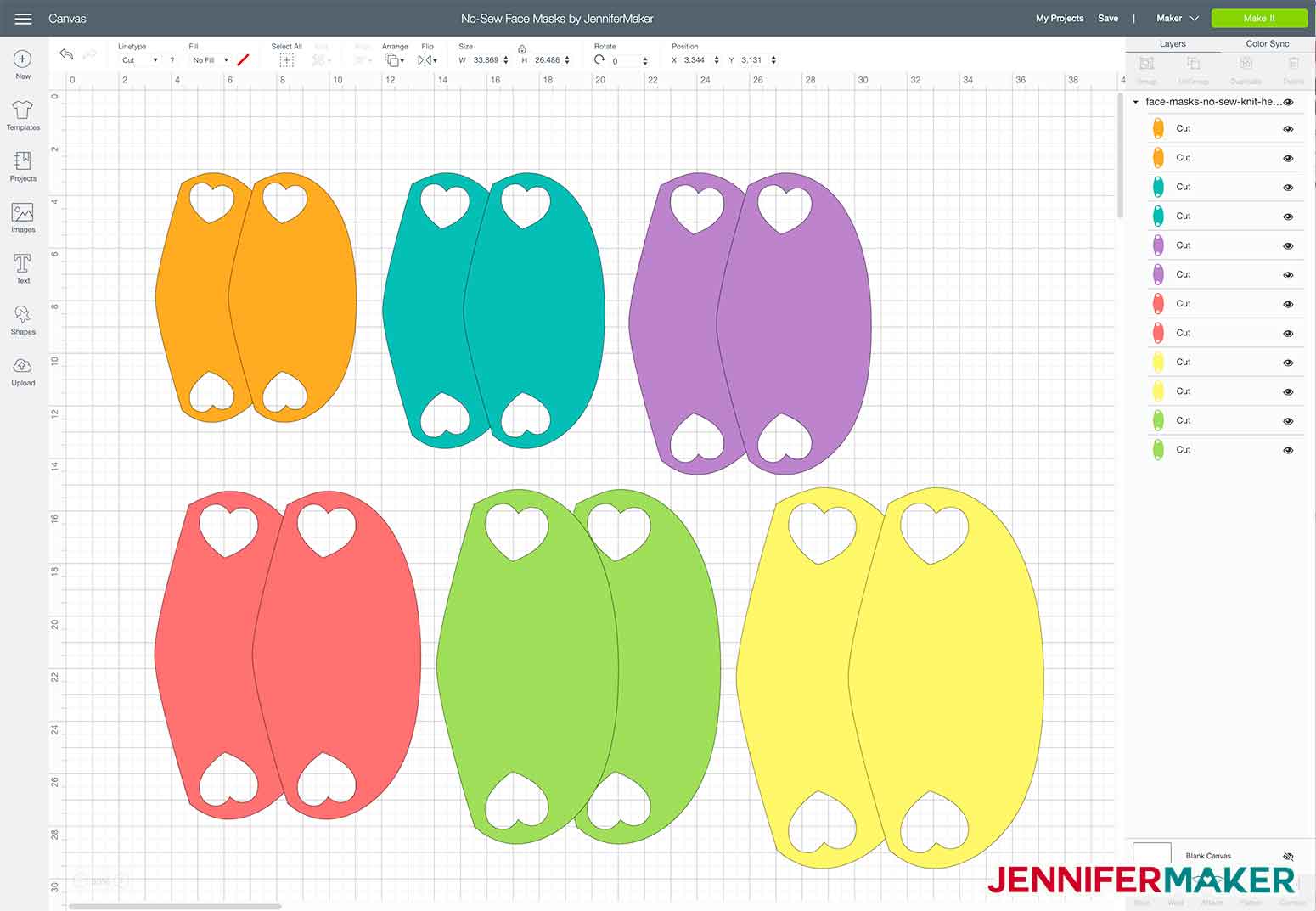Viewport: 1316px width, 911px height.
Task: Create a New project from sidebar
Action: tap(23, 65)
